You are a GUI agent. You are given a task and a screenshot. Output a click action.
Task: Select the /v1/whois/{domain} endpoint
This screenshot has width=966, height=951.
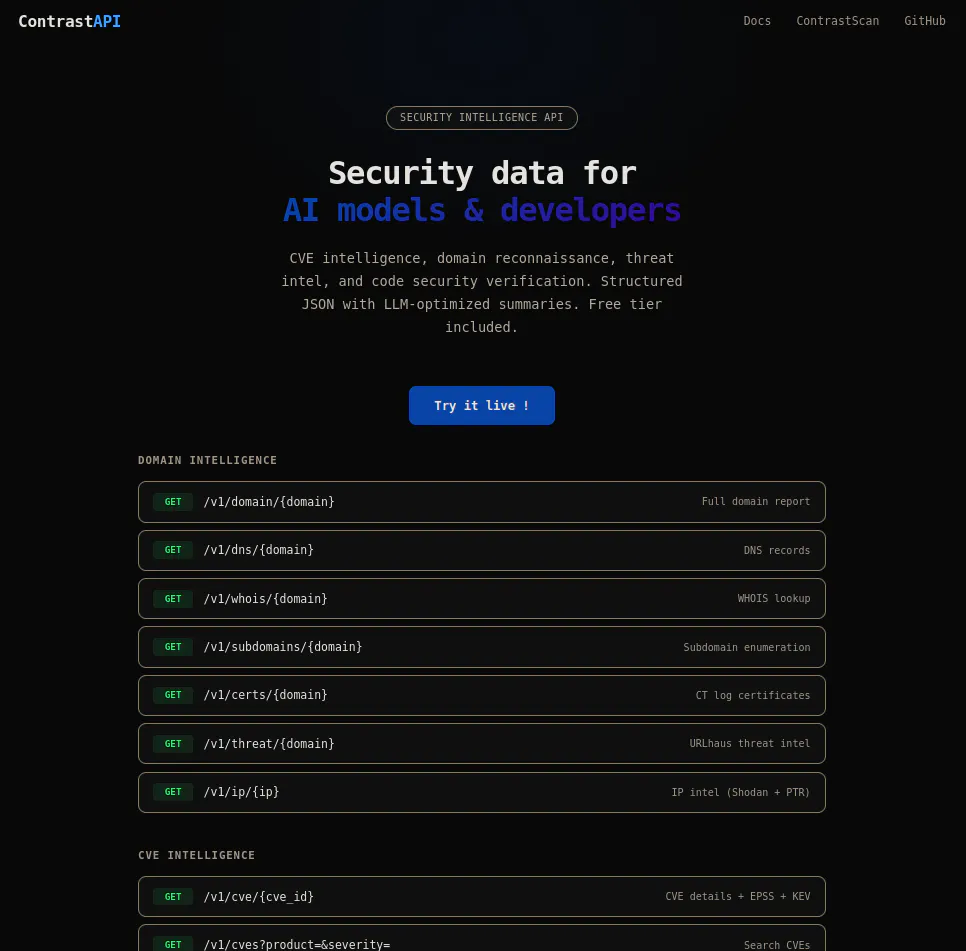[x=482, y=599]
